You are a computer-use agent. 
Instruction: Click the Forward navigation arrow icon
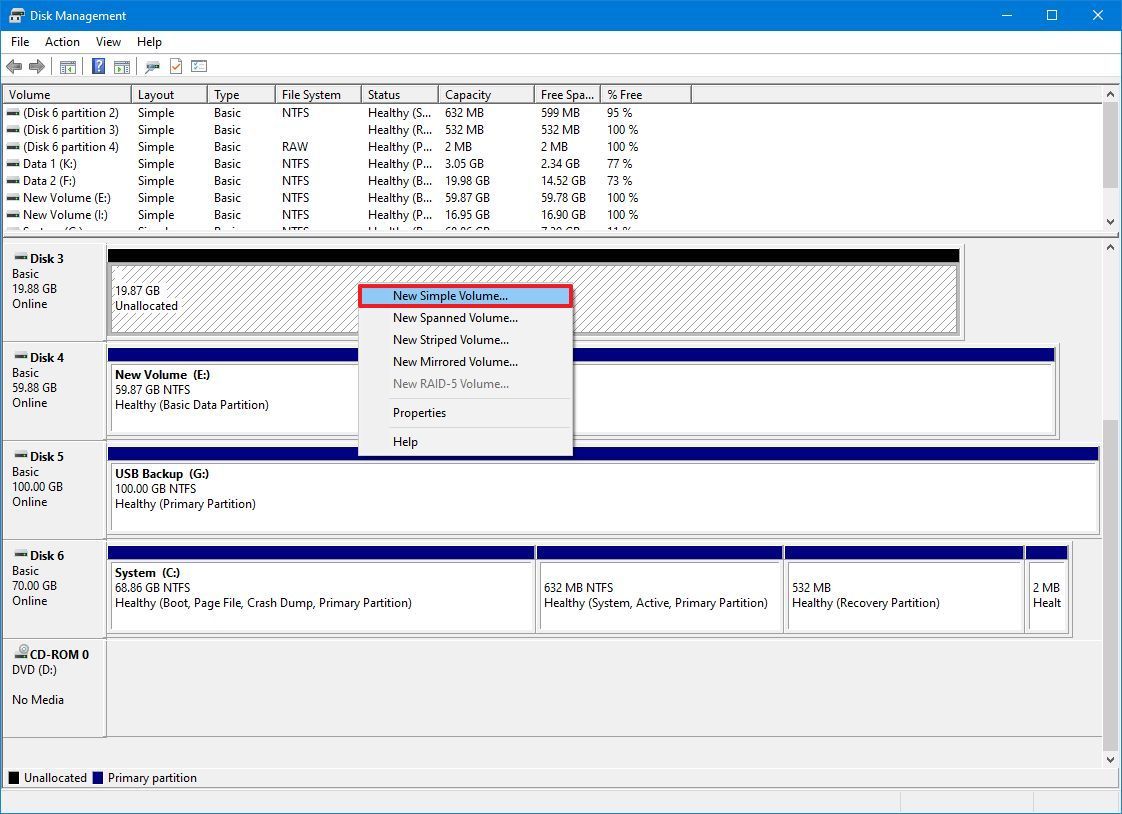(x=37, y=67)
